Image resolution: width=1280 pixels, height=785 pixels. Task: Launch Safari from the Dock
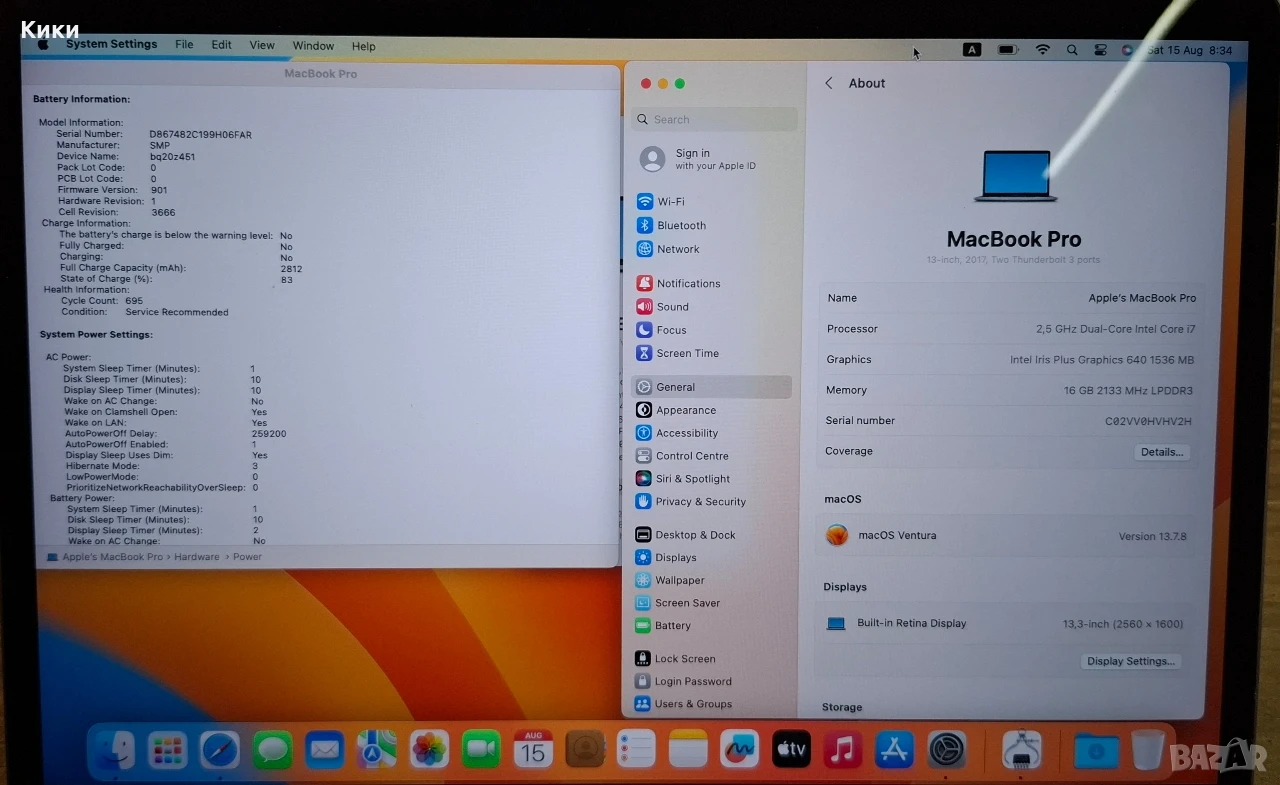tap(220, 750)
